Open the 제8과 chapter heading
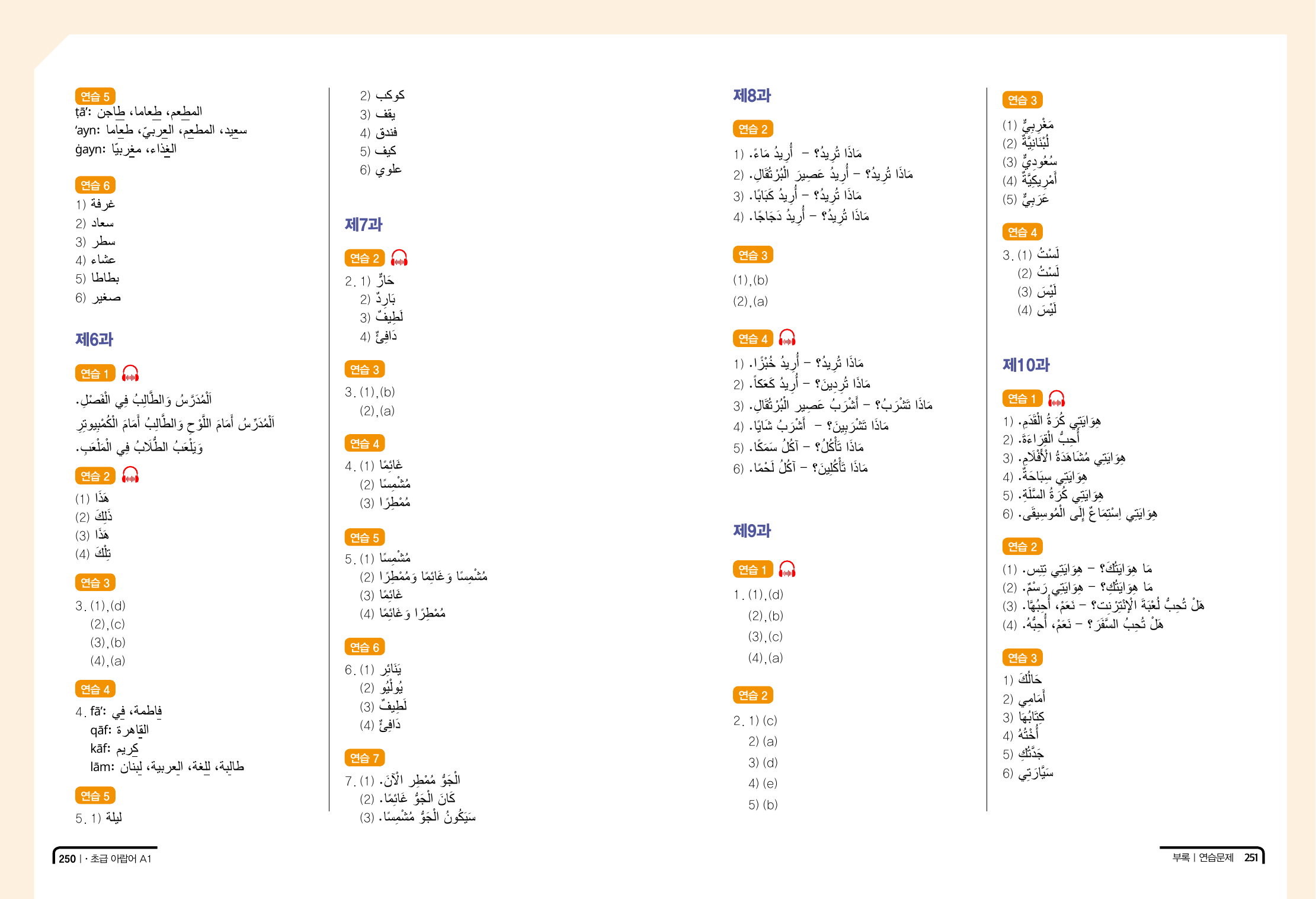This screenshot has width=1316, height=899. (x=752, y=95)
